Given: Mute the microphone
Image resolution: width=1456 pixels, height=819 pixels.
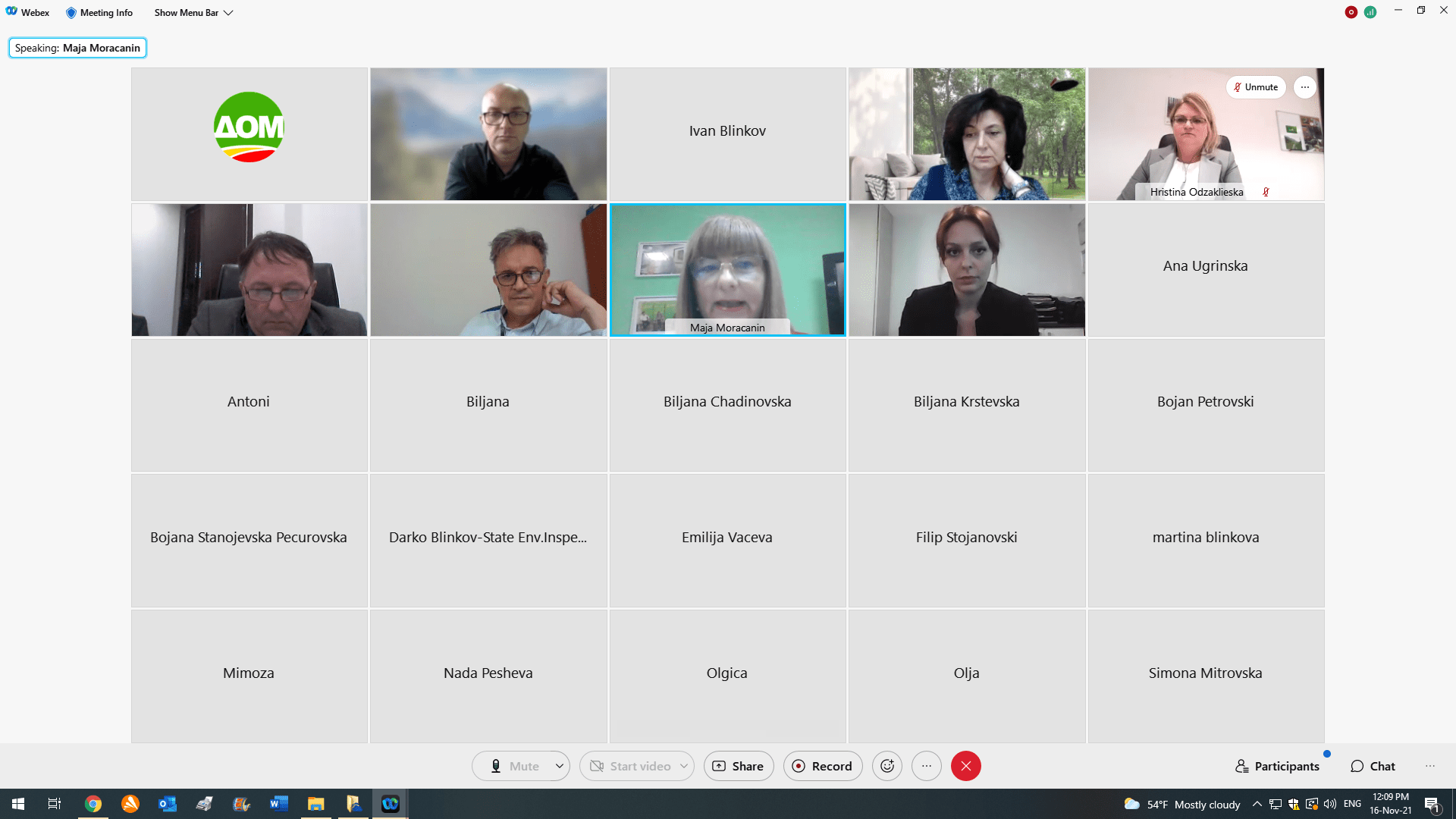Looking at the screenshot, I should tap(514, 766).
